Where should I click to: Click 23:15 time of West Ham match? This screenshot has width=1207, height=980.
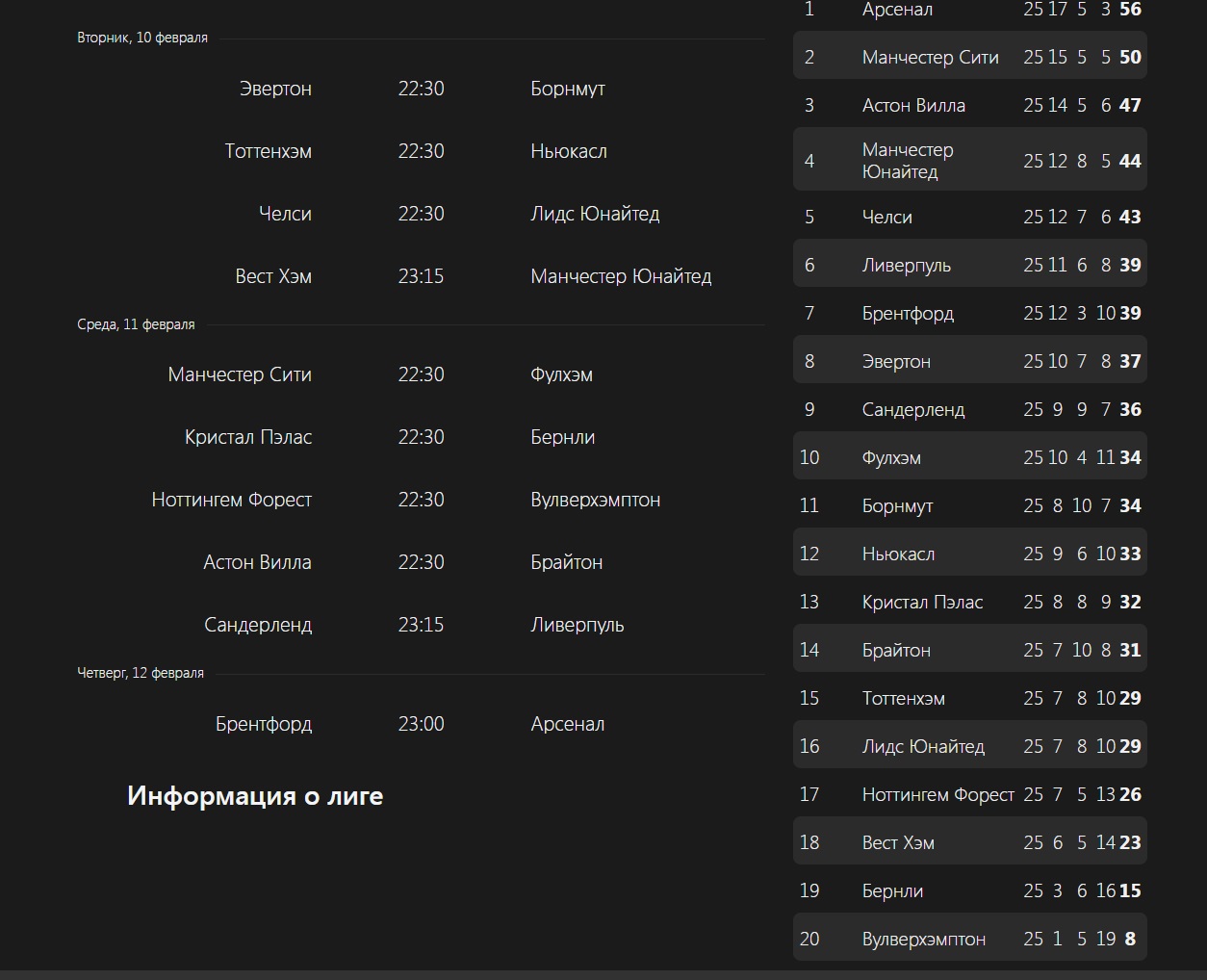421,276
